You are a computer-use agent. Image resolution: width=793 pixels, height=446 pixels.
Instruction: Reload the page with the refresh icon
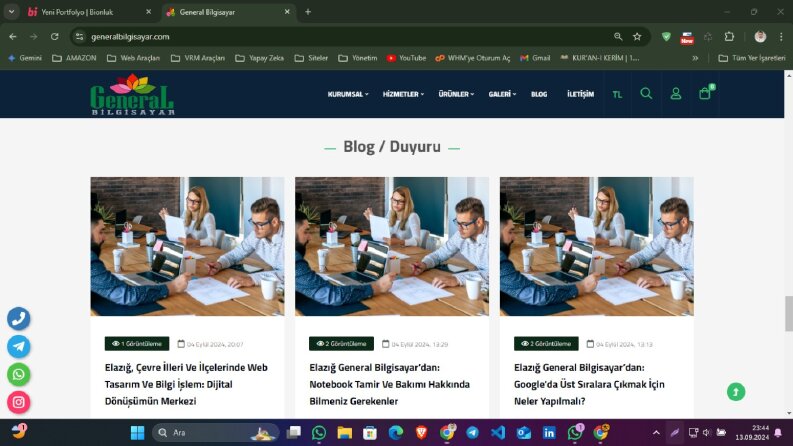click(55, 36)
